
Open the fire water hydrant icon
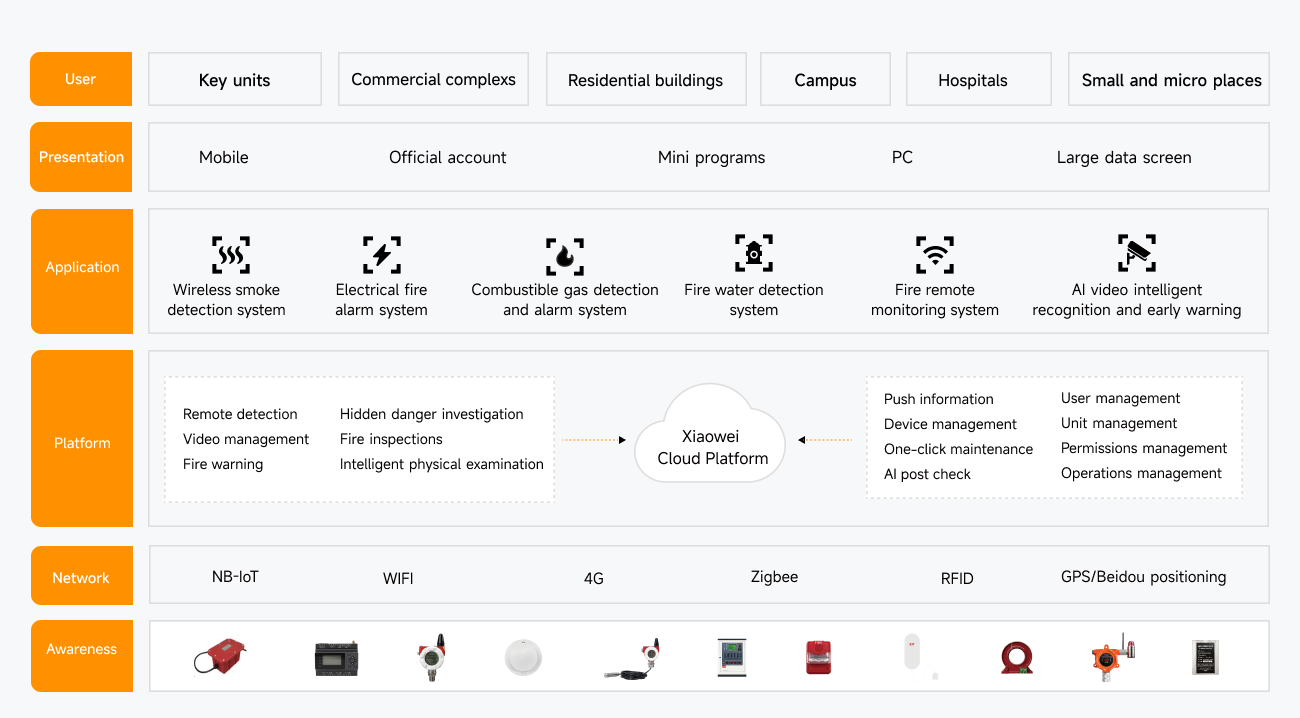(x=754, y=254)
